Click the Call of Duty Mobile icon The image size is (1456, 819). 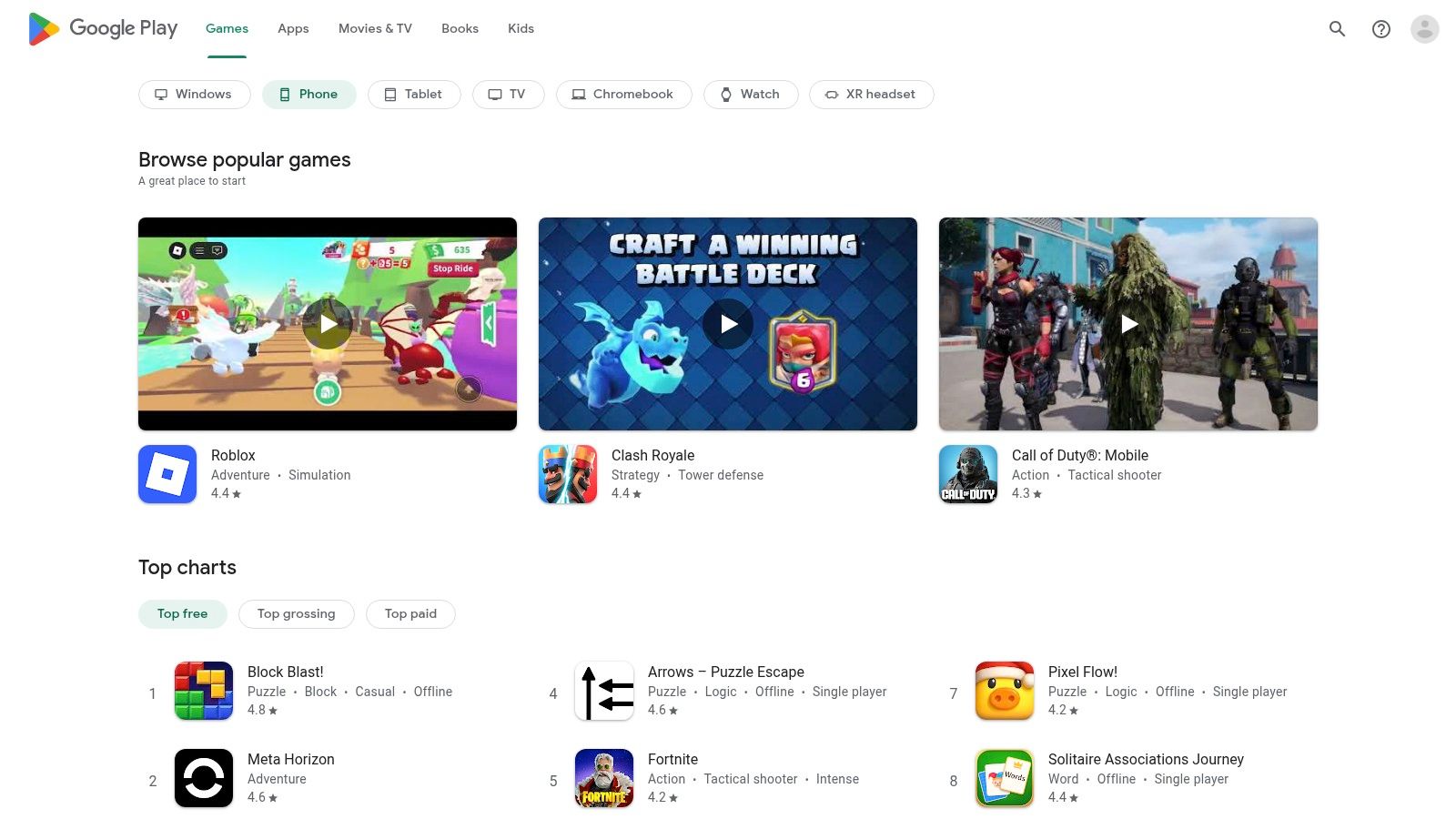968,474
